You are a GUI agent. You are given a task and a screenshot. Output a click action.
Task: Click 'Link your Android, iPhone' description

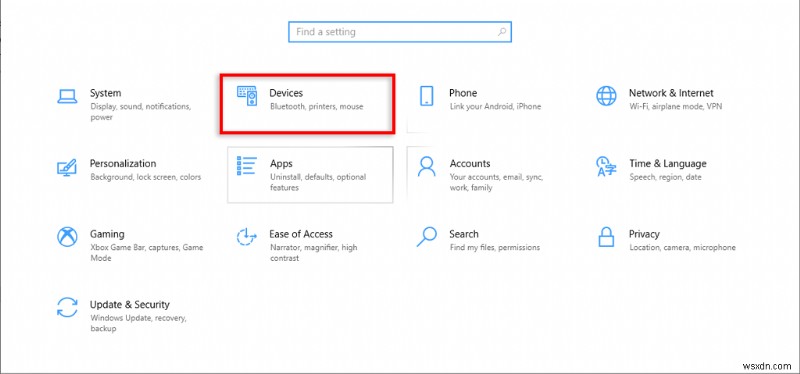[495, 107]
